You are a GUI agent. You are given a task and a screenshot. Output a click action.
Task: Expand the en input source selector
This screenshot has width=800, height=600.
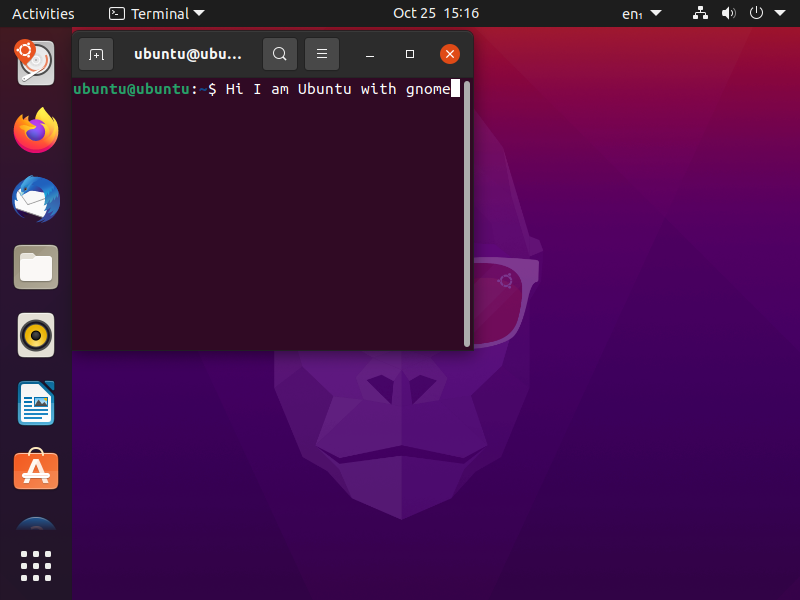[641, 13]
